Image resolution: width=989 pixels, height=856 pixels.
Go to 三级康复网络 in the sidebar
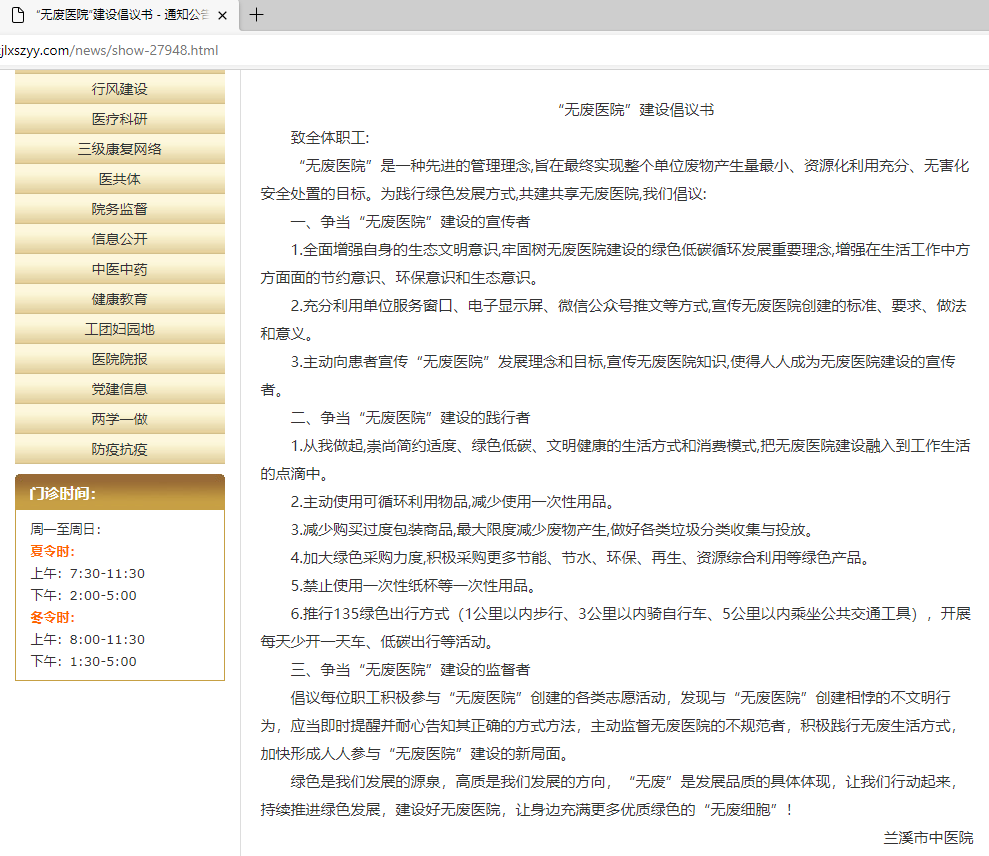pos(120,149)
